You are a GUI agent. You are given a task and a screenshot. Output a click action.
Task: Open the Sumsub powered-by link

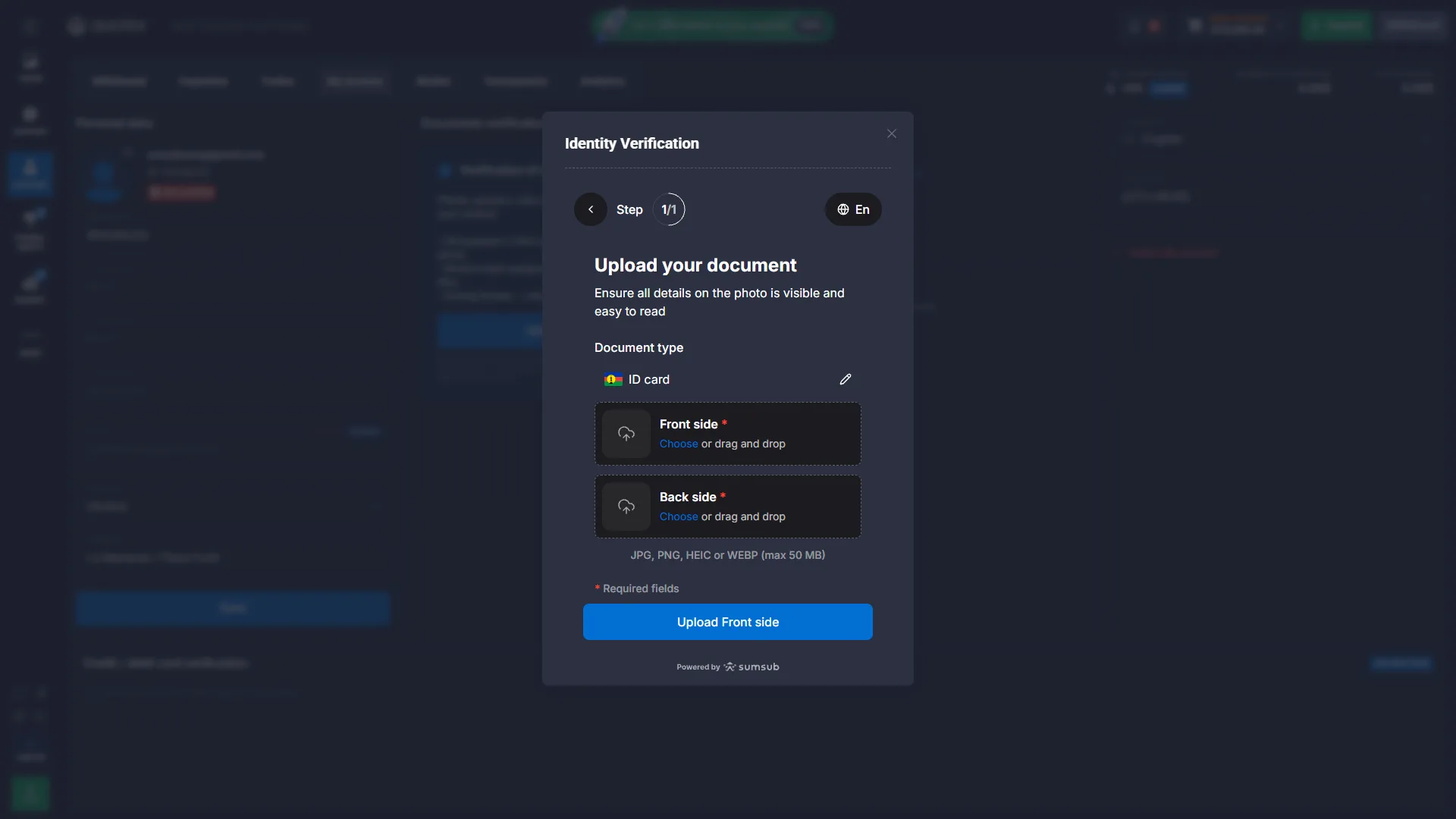coord(728,667)
